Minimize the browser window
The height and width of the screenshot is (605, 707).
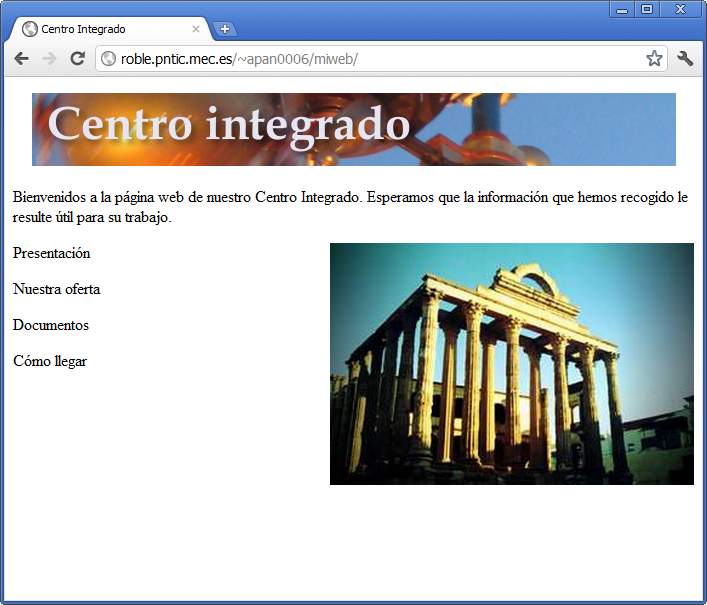click(622, 9)
